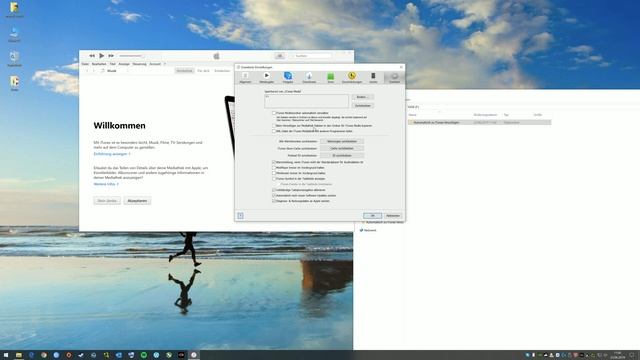Image resolution: width=640 pixels, height=360 pixels.
Task: Open the Weitere Infos link in iTunes
Action: [106, 184]
